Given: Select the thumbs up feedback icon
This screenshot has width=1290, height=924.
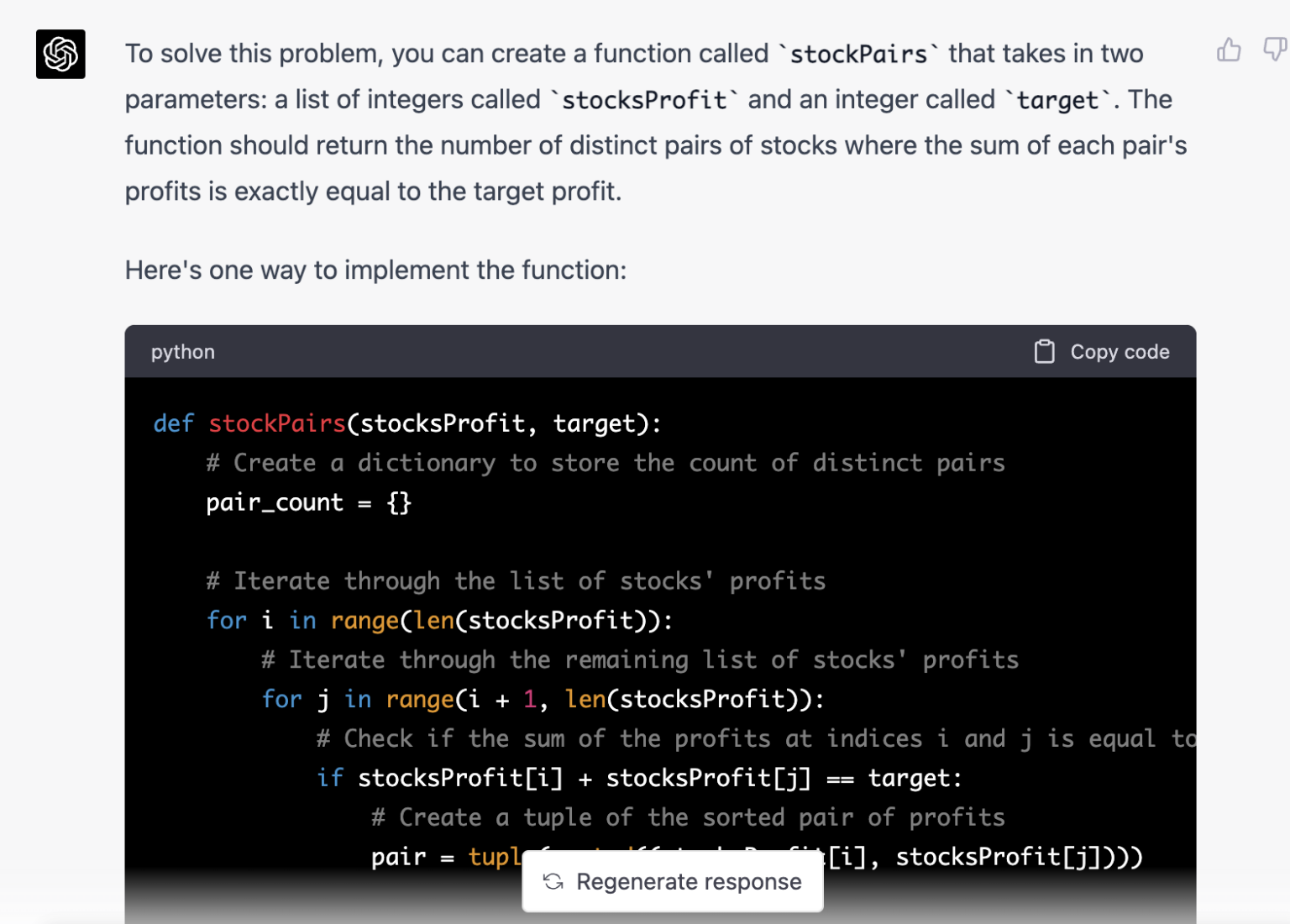Looking at the screenshot, I should coord(1229,51).
